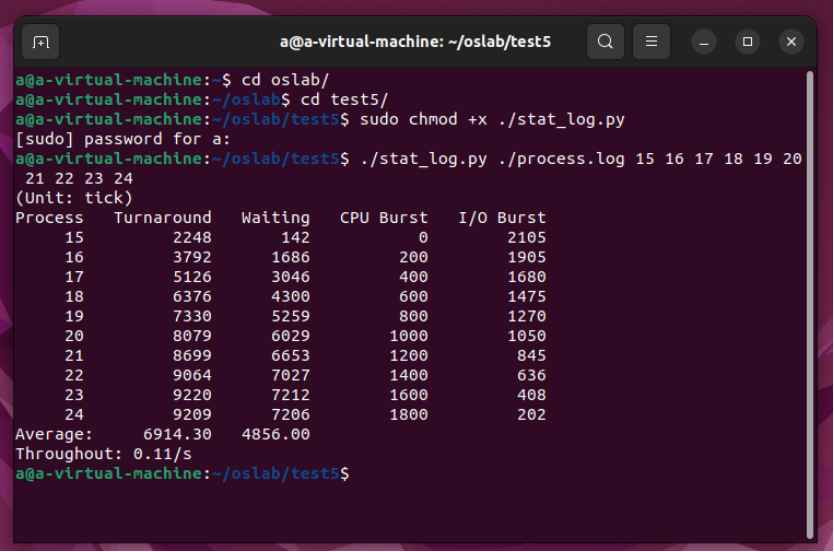Click waiting value 142
Screen dimensions: 834x552
tap(295, 237)
